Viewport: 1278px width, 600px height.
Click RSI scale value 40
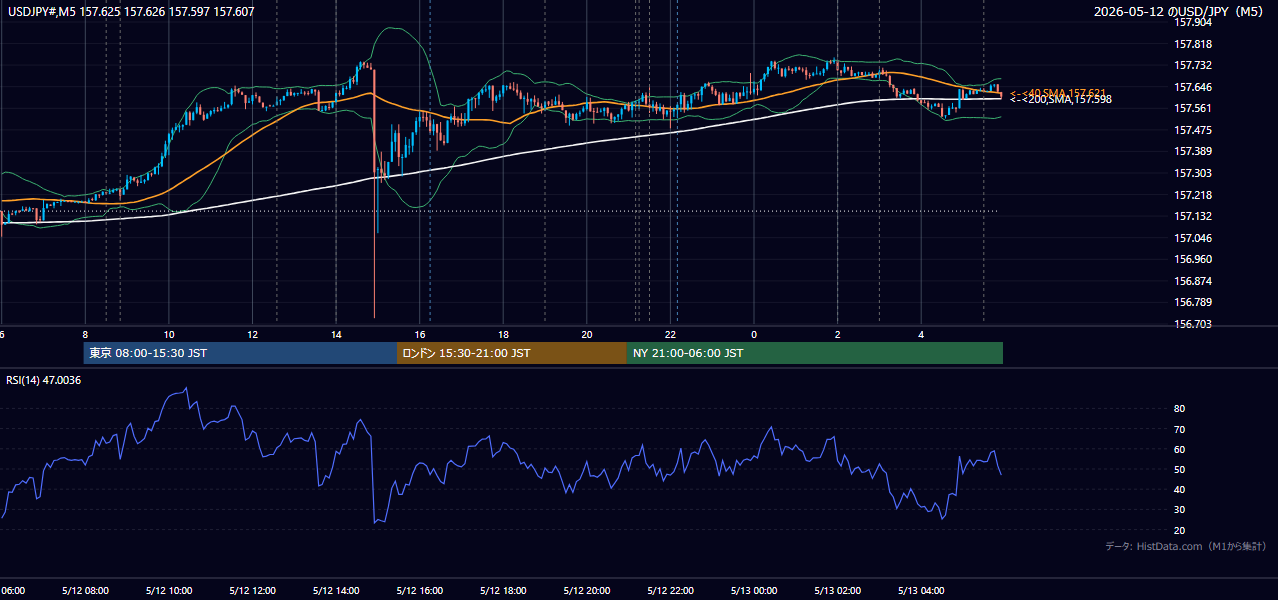(1180, 489)
